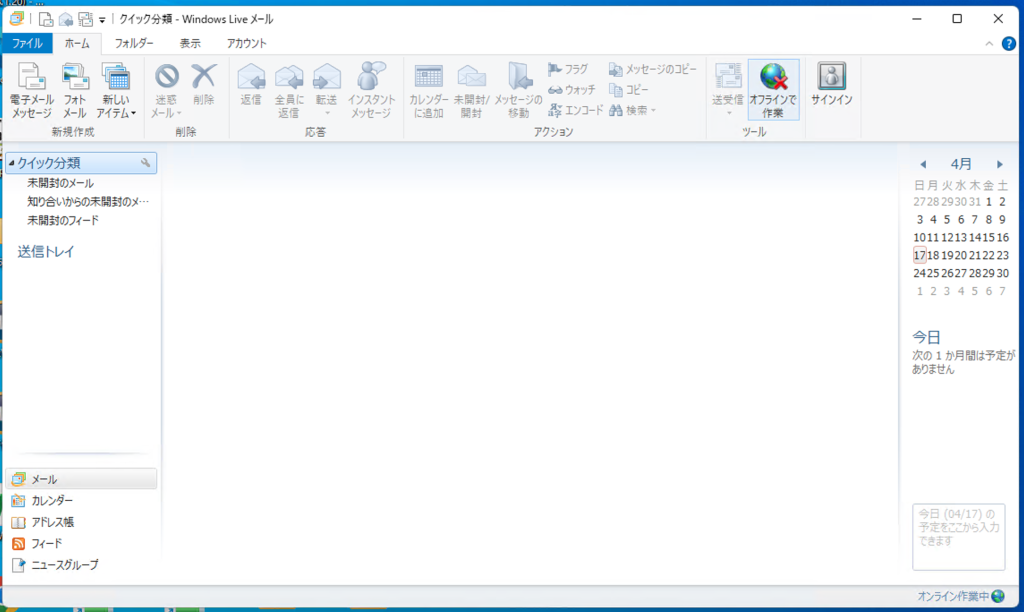Start an インスタント メッセージ
The image size is (1024, 612).
coord(371,90)
